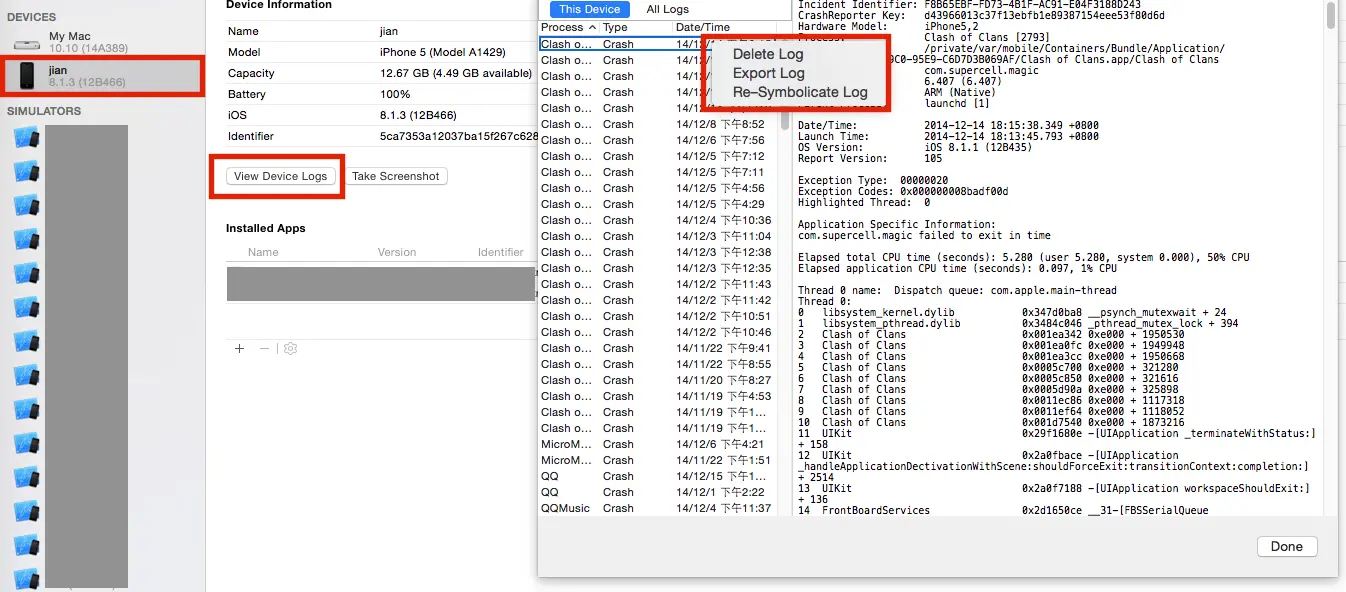Image resolution: width=1346 pixels, height=592 pixels.
Task: Choose Export Log from context menu
Action: (768, 73)
